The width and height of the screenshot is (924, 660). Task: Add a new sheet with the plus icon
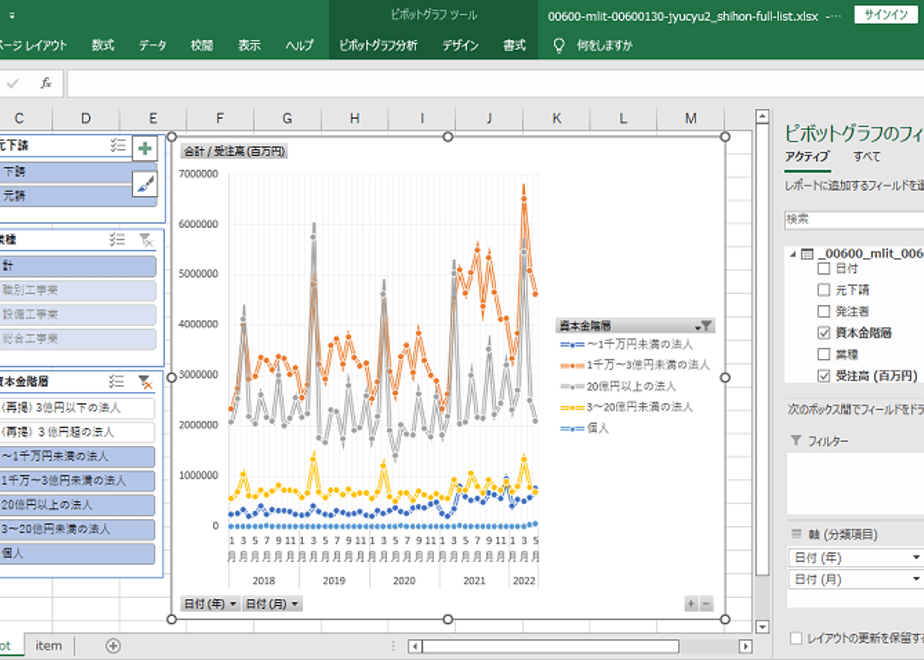(x=113, y=646)
